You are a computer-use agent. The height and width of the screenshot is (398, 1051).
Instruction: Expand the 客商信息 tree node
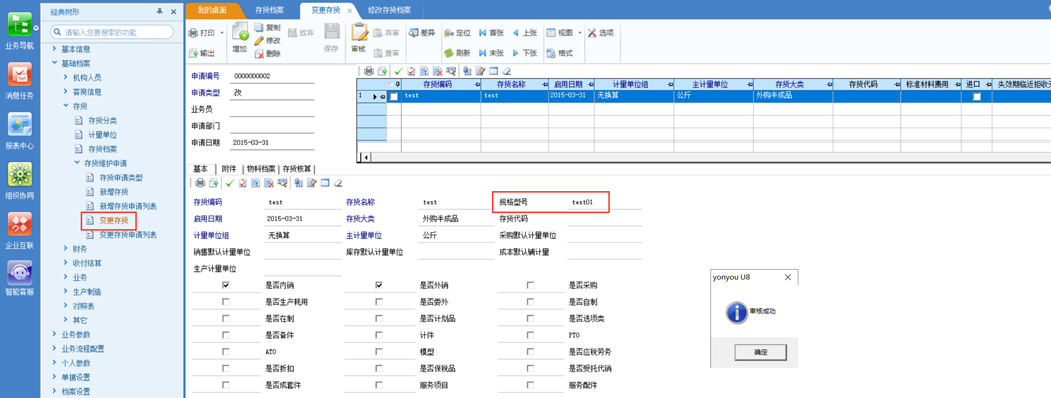65,92
